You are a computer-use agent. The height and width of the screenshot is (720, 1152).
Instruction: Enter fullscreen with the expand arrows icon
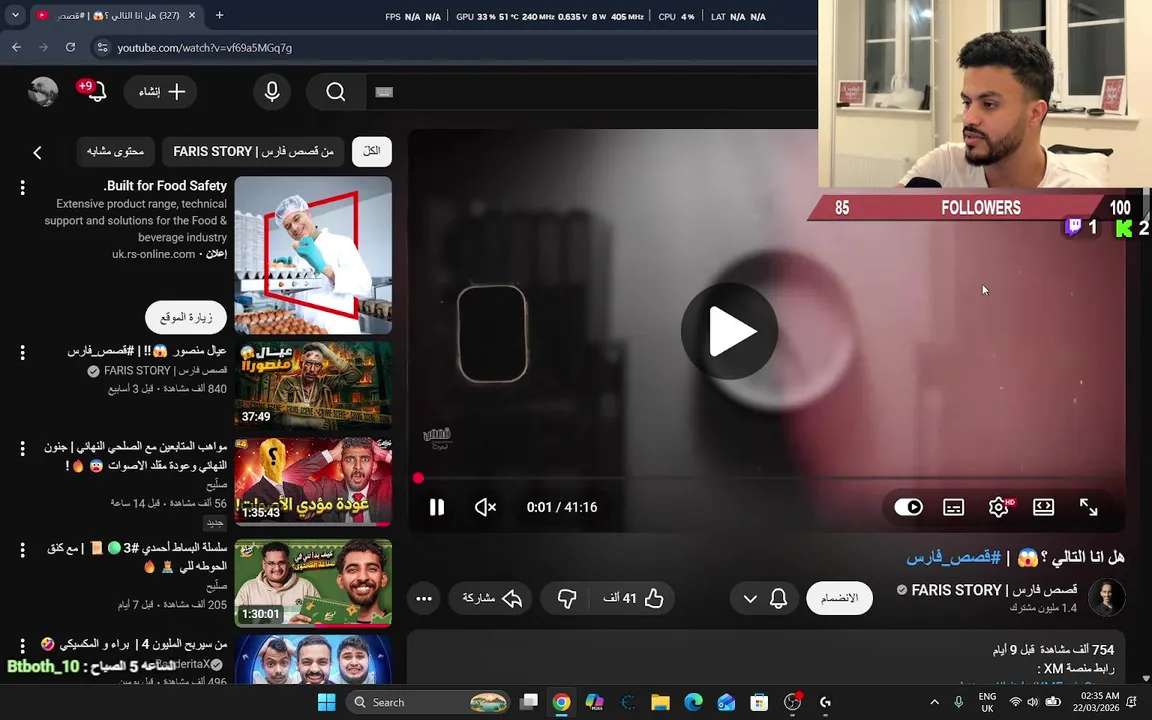click(1088, 507)
